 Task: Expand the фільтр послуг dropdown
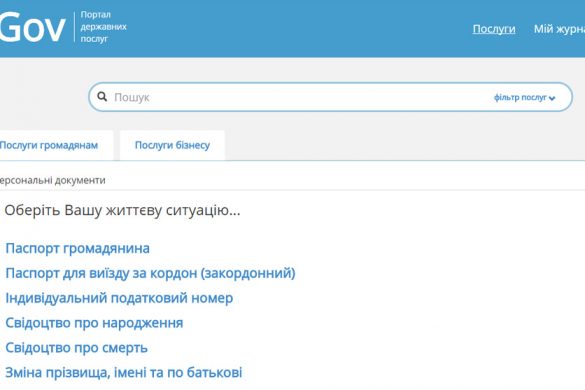525,97
